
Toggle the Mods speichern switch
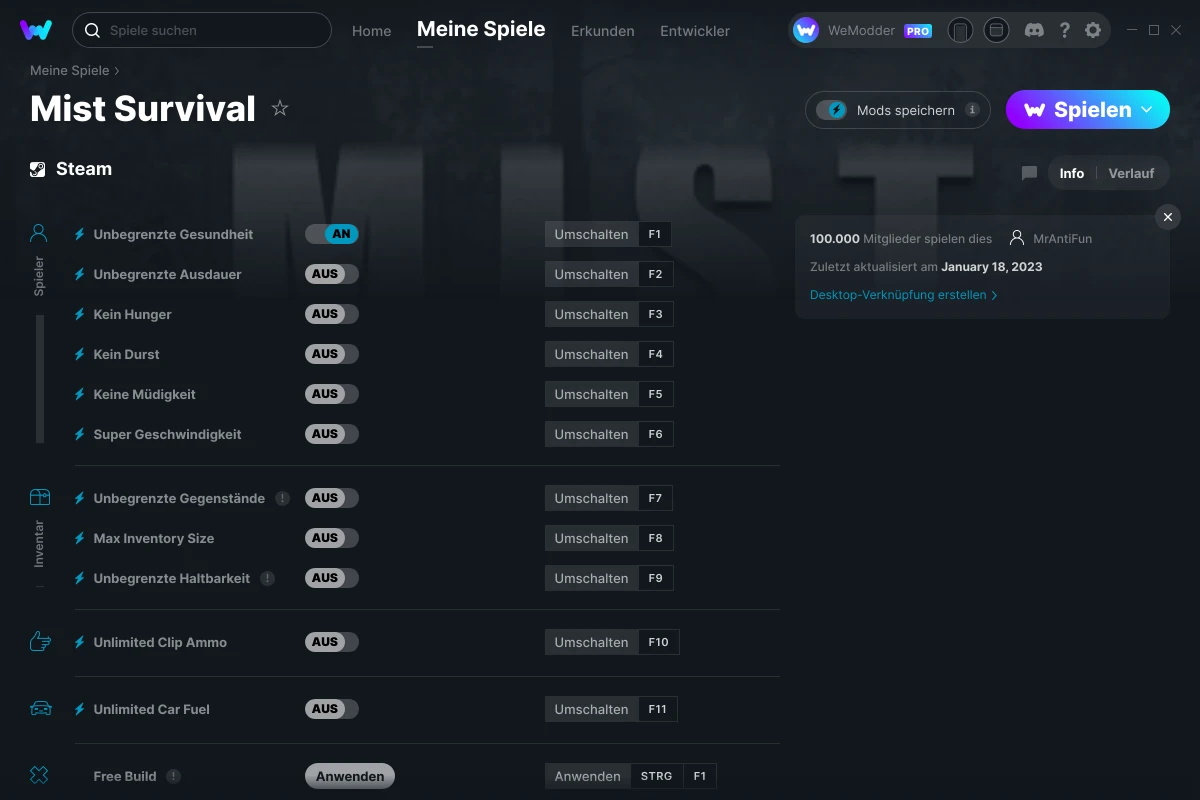point(832,110)
